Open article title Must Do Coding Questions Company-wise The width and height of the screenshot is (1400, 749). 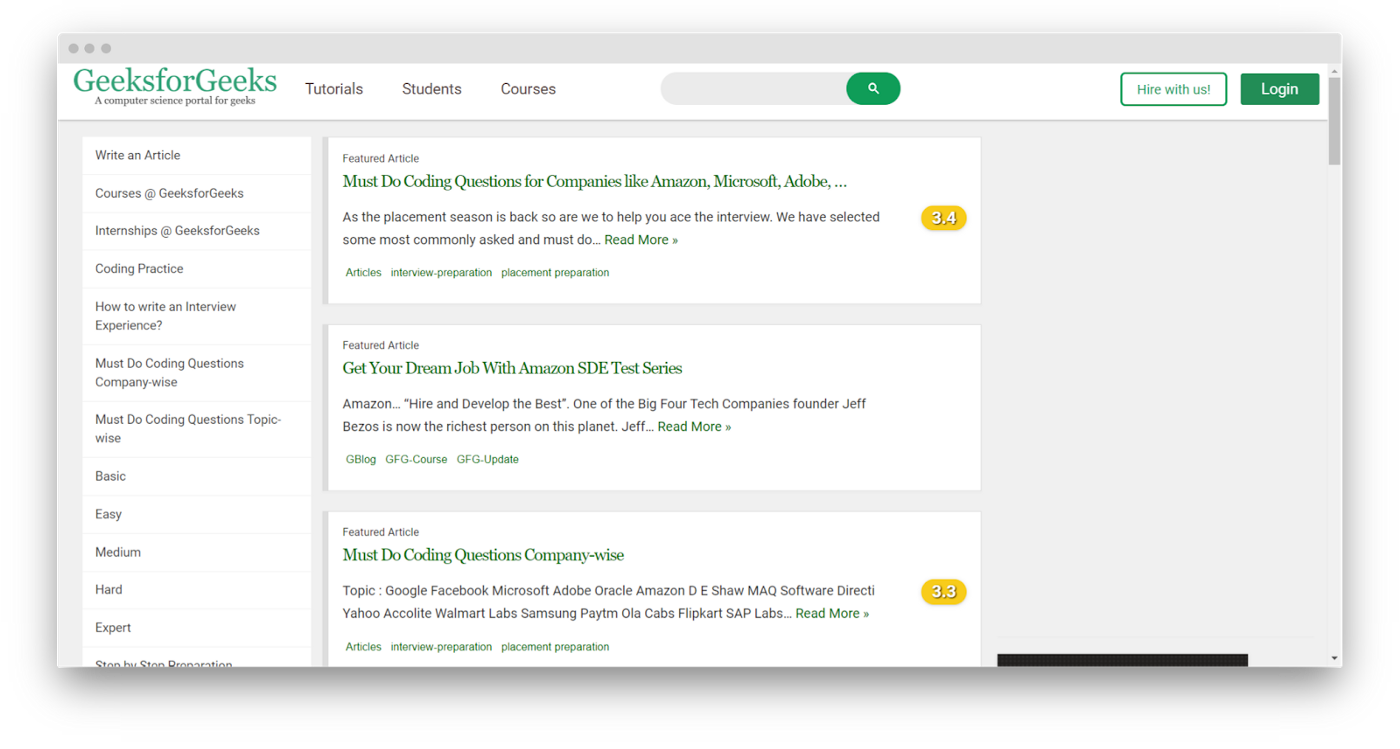coord(483,556)
